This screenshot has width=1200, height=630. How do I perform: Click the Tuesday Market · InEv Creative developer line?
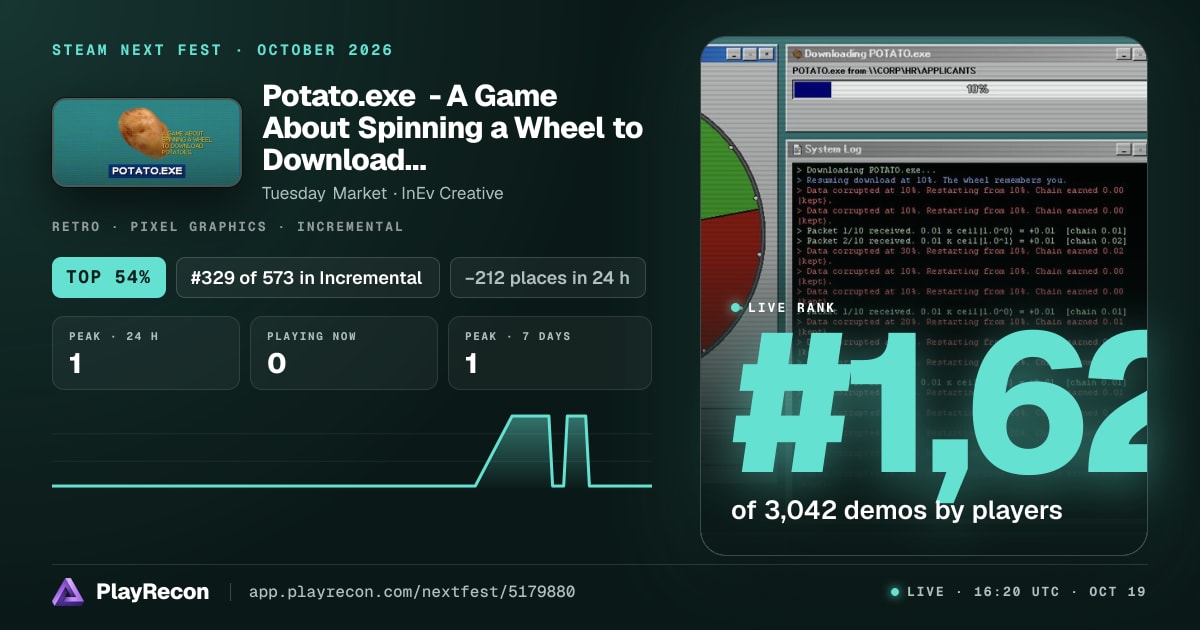(383, 193)
